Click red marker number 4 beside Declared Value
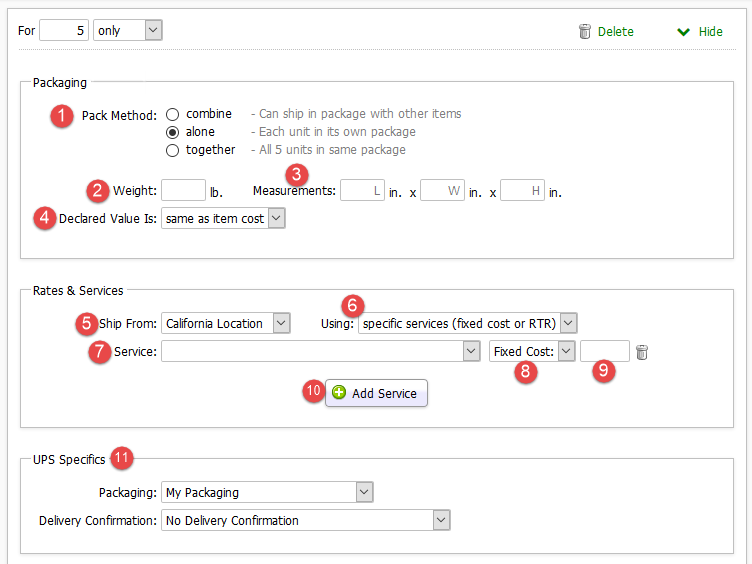This screenshot has height=564, width=752. 44,219
